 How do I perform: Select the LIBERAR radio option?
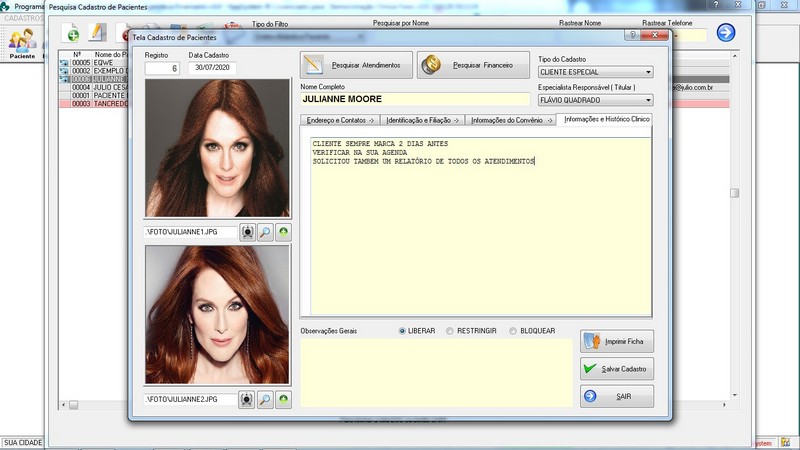click(402, 331)
